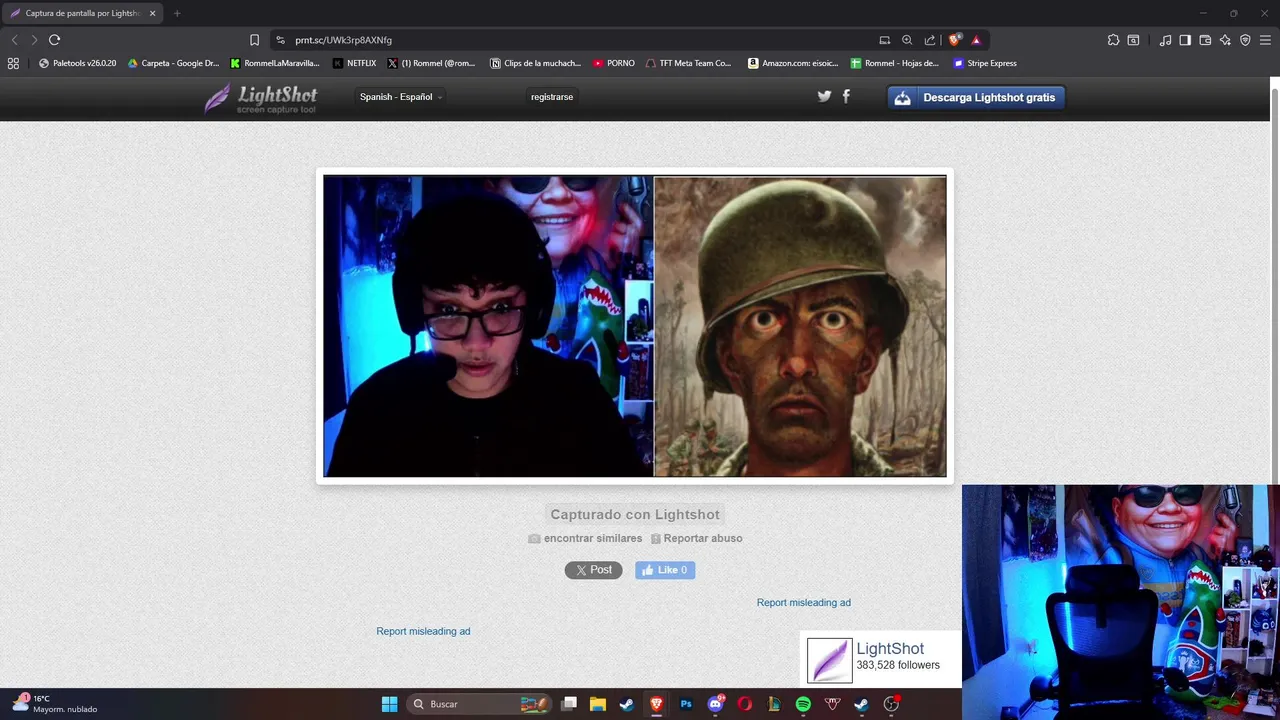Go back with the browser back arrow
Viewport: 1280px width, 720px height.
(x=14, y=40)
